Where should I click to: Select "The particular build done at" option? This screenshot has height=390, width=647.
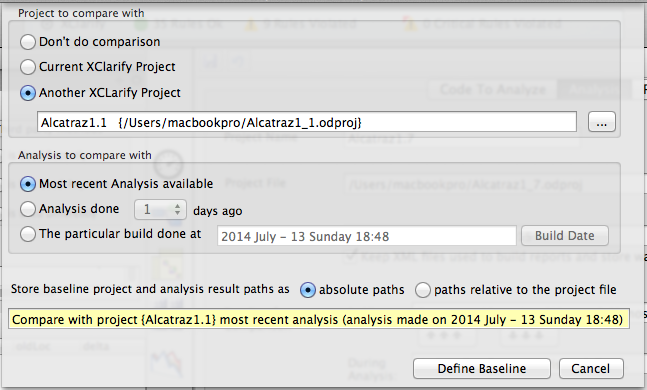click(28, 234)
